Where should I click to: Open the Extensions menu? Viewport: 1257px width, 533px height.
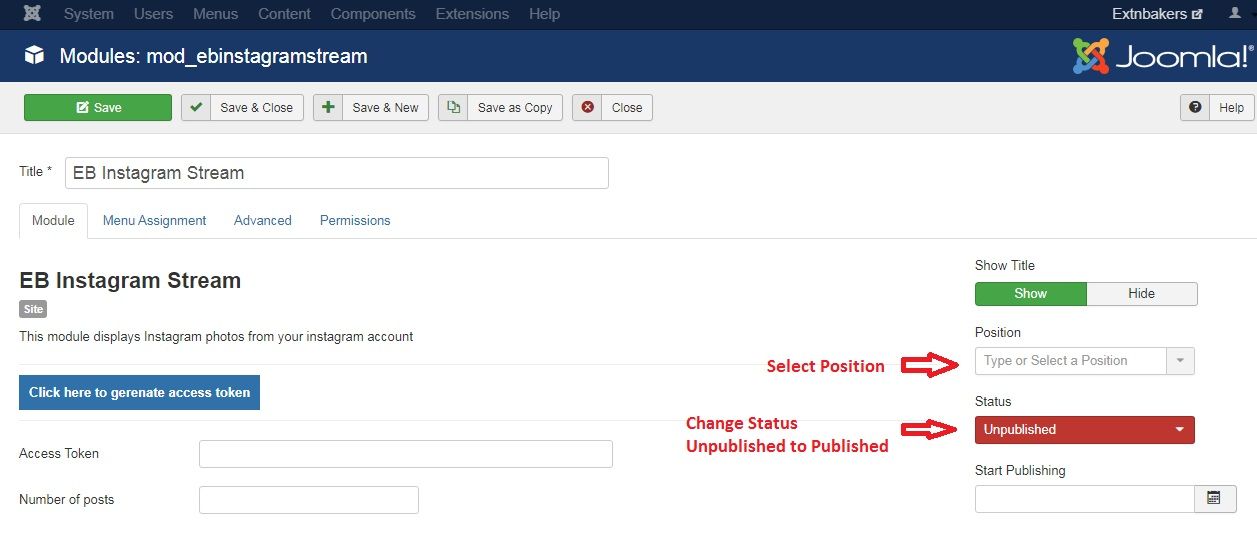(472, 14)
